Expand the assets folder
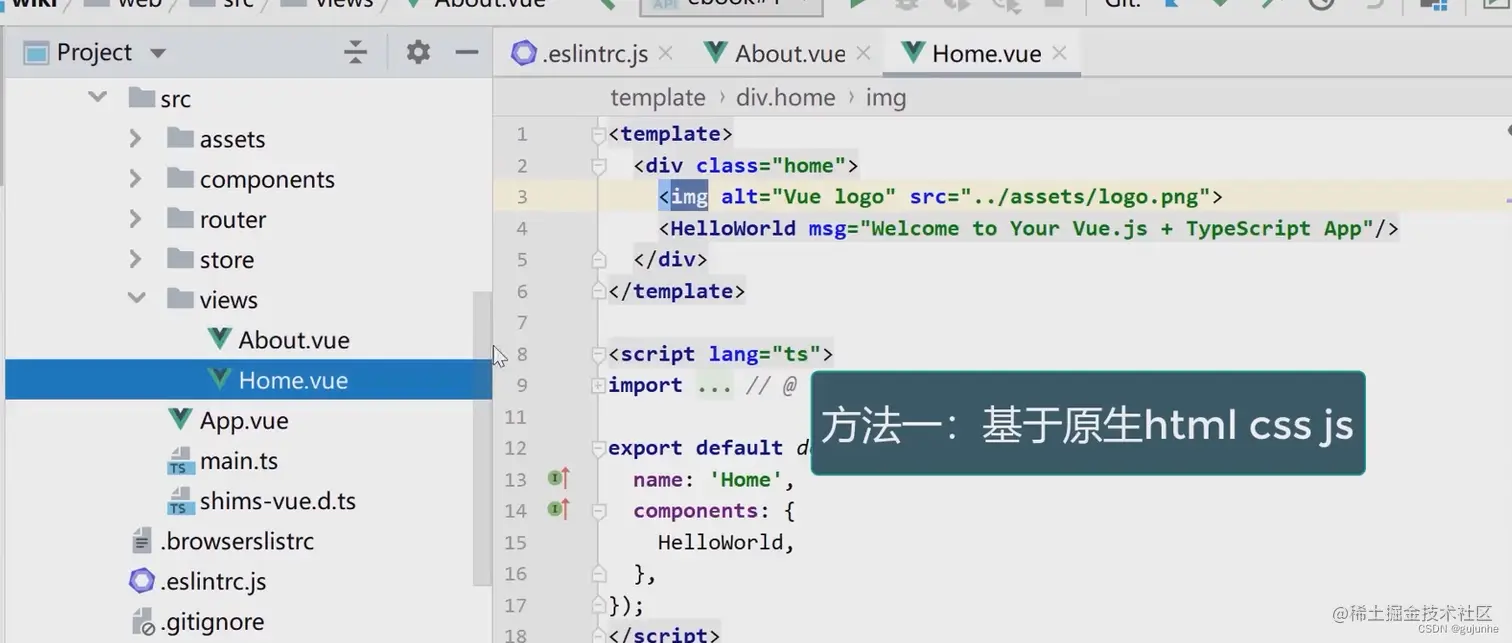 [x=135, y=138]
